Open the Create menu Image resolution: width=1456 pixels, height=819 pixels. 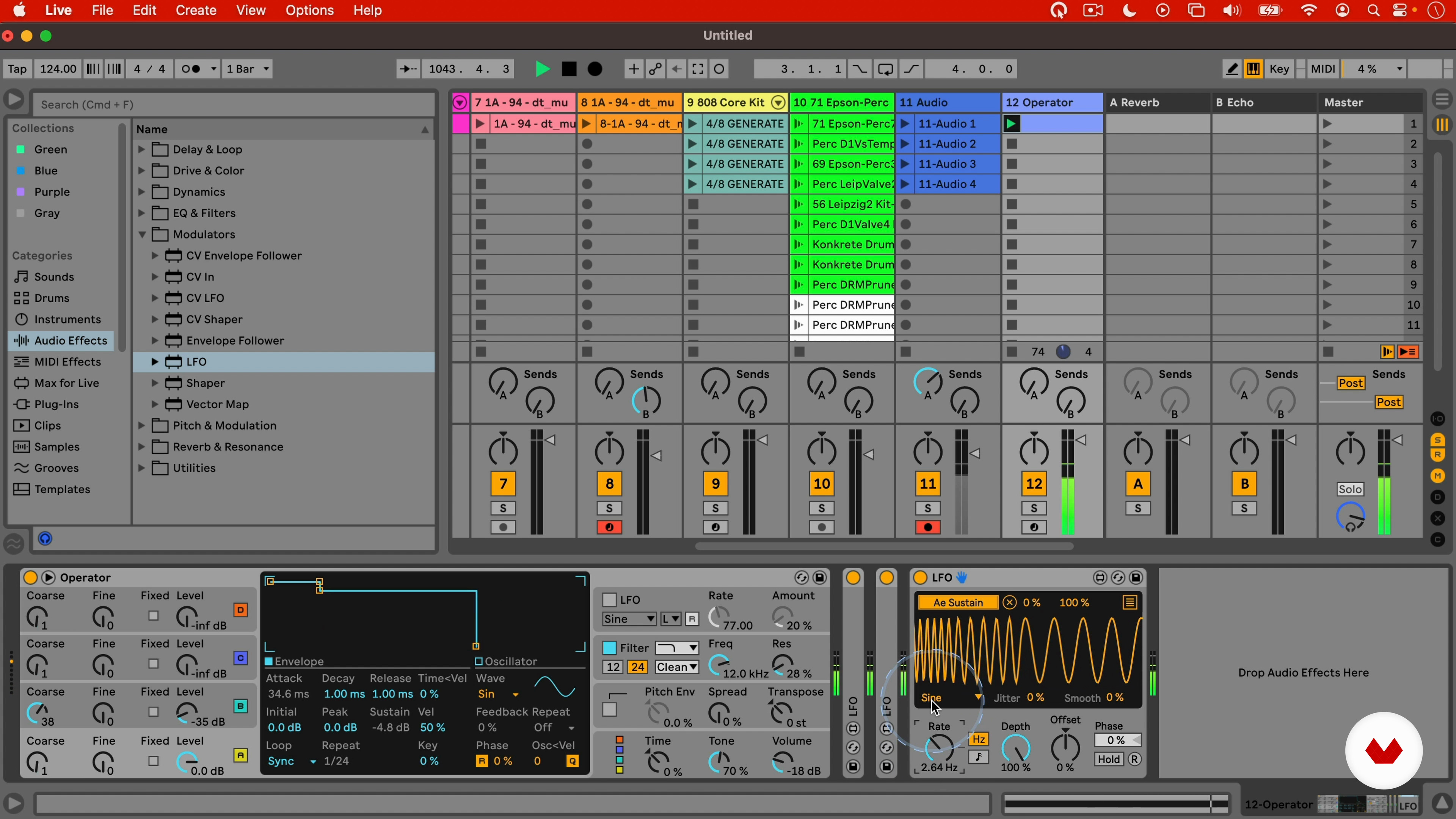pos(196,10)
